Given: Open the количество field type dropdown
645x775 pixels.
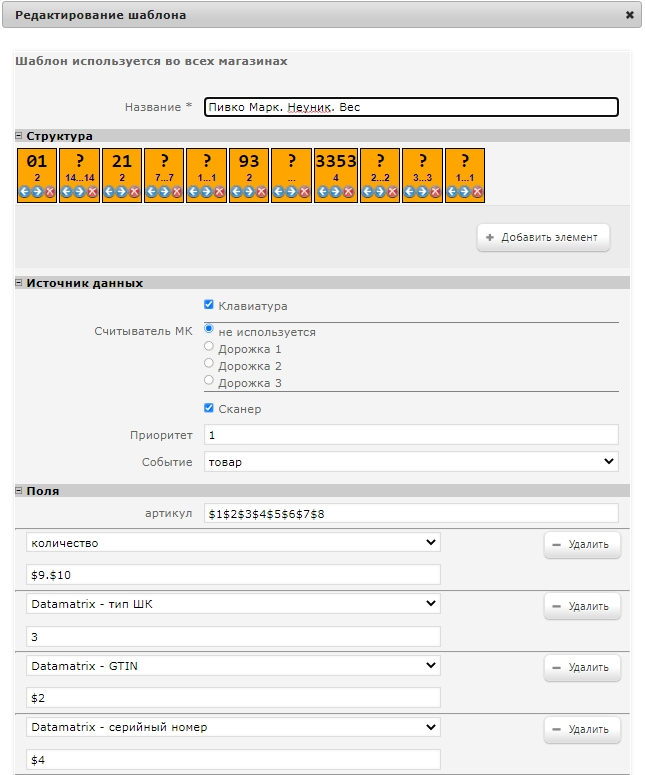Looking at the screenshot, I should pyautogui.click(x=233, y=542).
